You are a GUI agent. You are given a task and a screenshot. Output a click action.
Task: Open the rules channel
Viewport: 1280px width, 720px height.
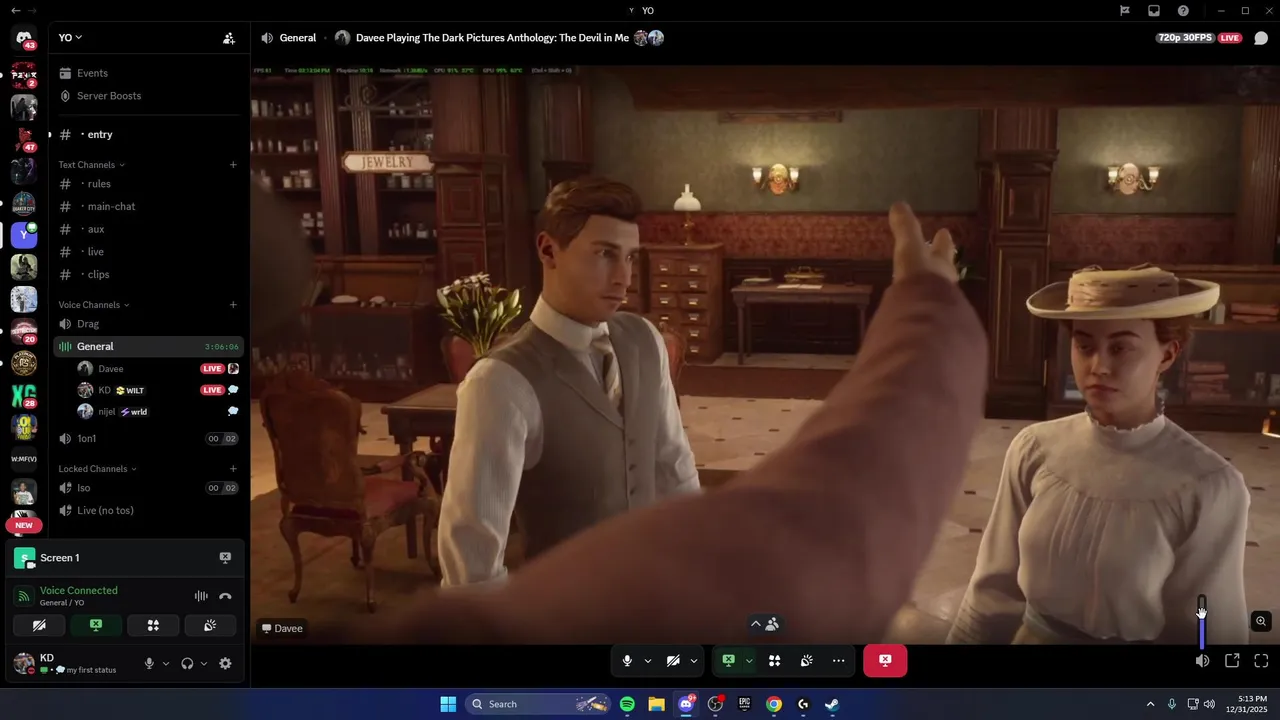tap(148, 184)
